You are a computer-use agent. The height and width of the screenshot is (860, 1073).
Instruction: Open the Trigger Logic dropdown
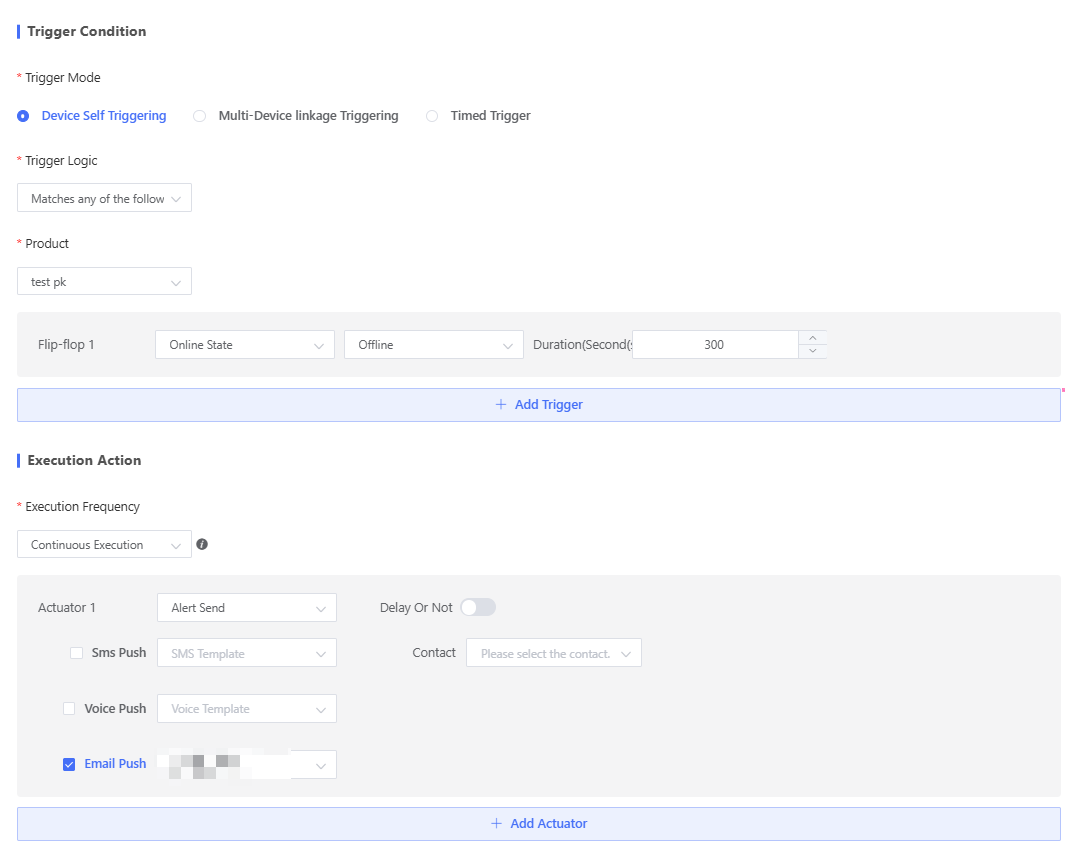click(104, 199)
